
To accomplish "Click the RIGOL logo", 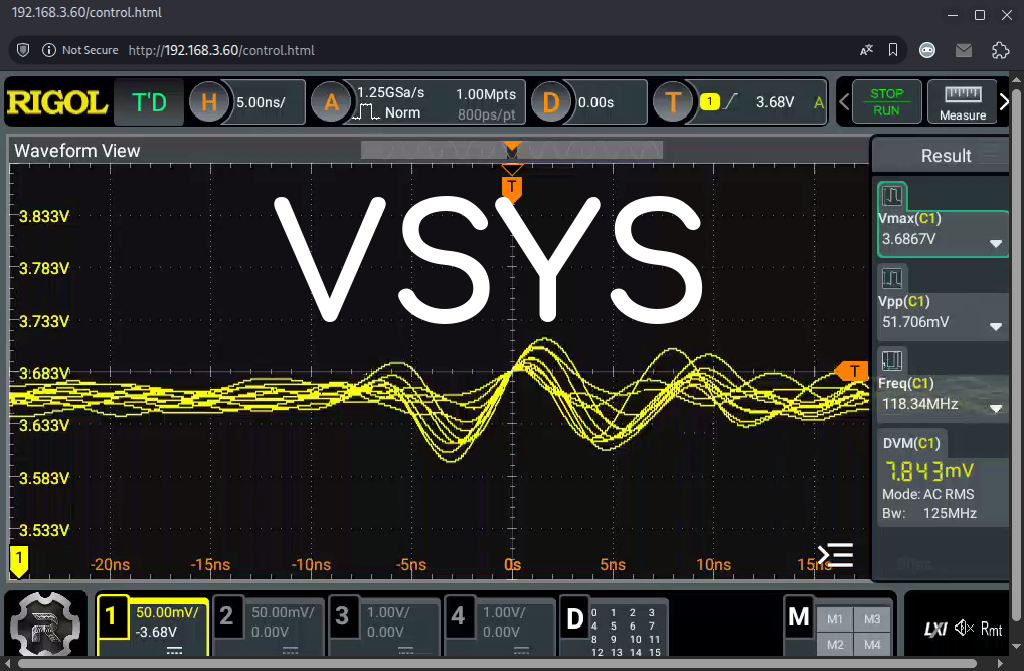I will click(57, 103).
